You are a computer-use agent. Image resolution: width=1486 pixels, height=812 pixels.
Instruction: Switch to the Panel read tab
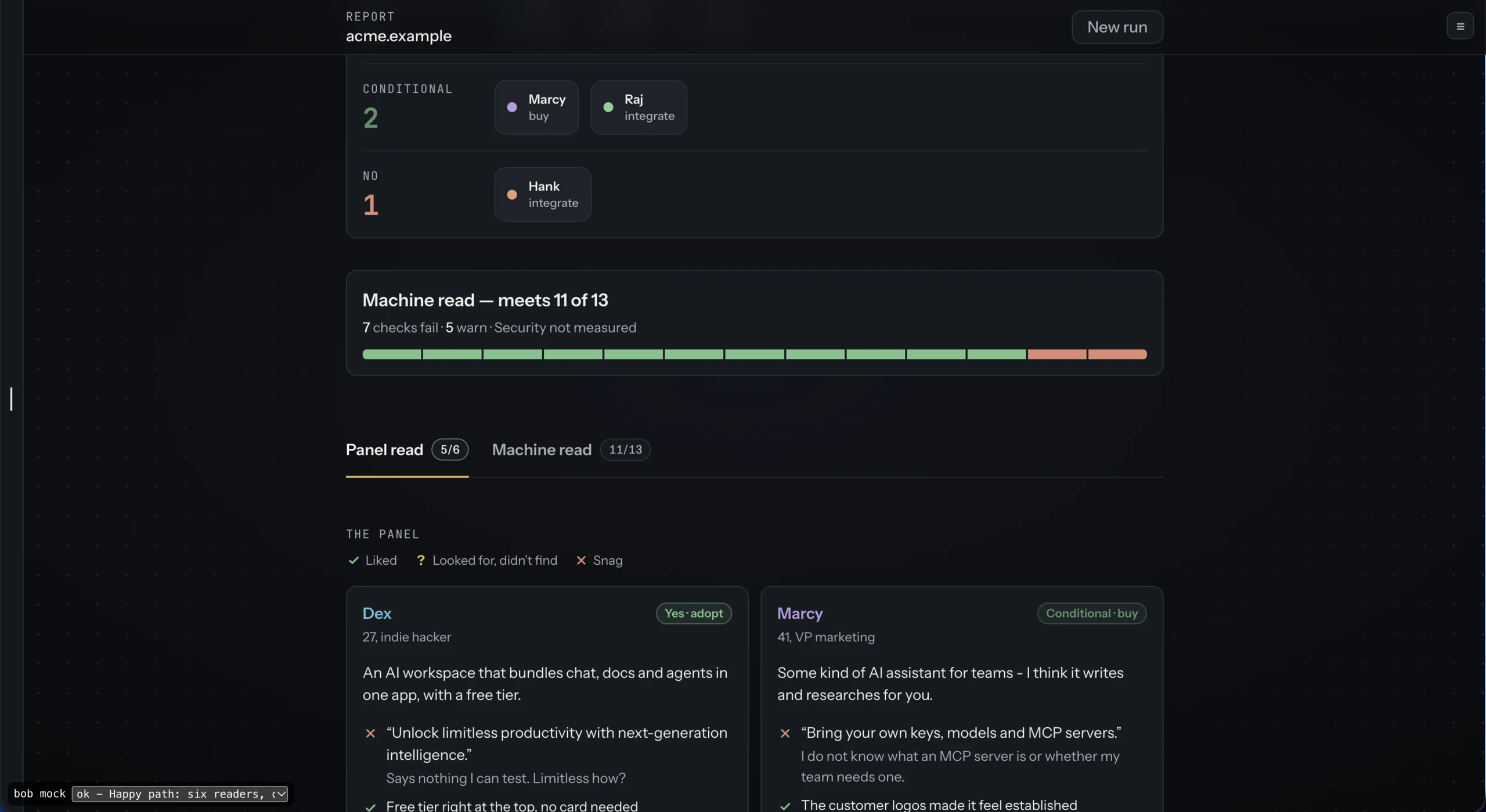(x=407, y=450)
